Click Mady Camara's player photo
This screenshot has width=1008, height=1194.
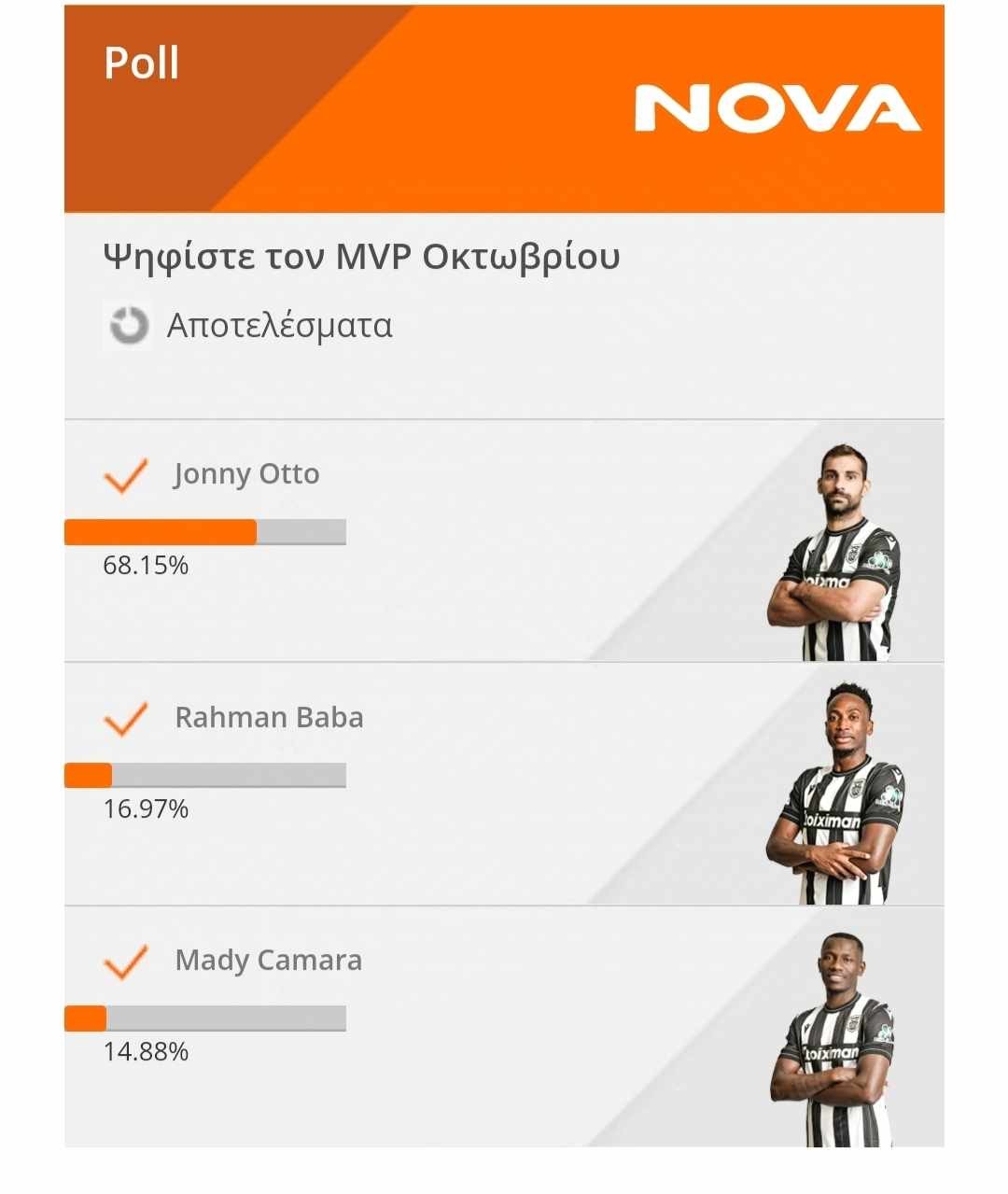point(835,1041)
